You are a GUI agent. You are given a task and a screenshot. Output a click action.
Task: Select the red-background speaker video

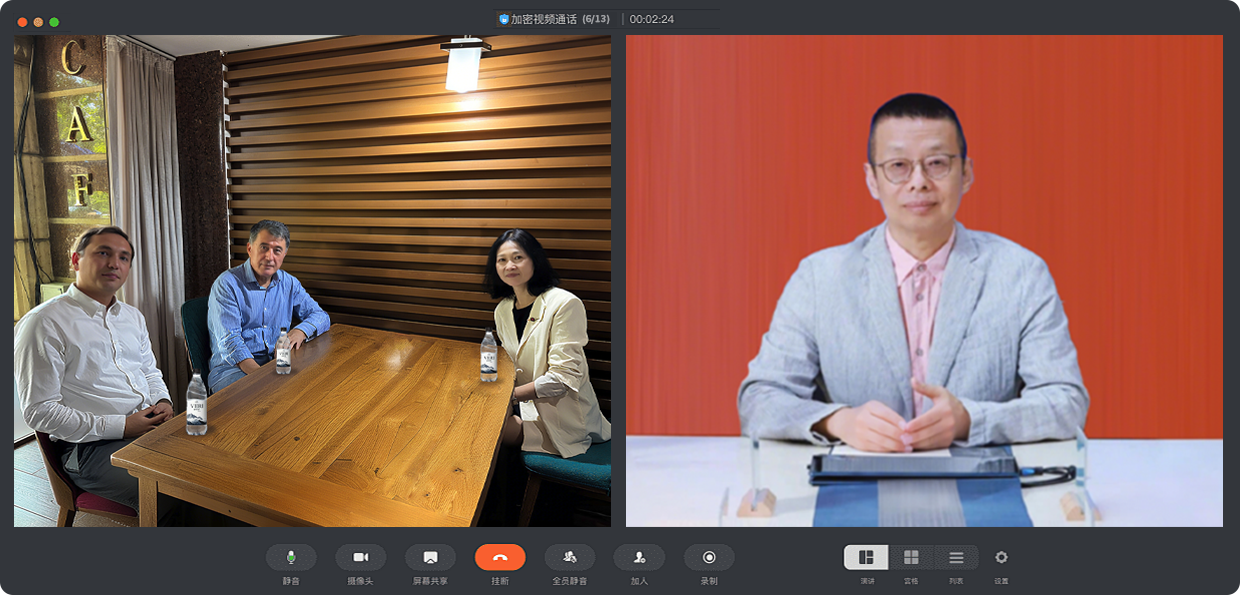click(924, 281)
